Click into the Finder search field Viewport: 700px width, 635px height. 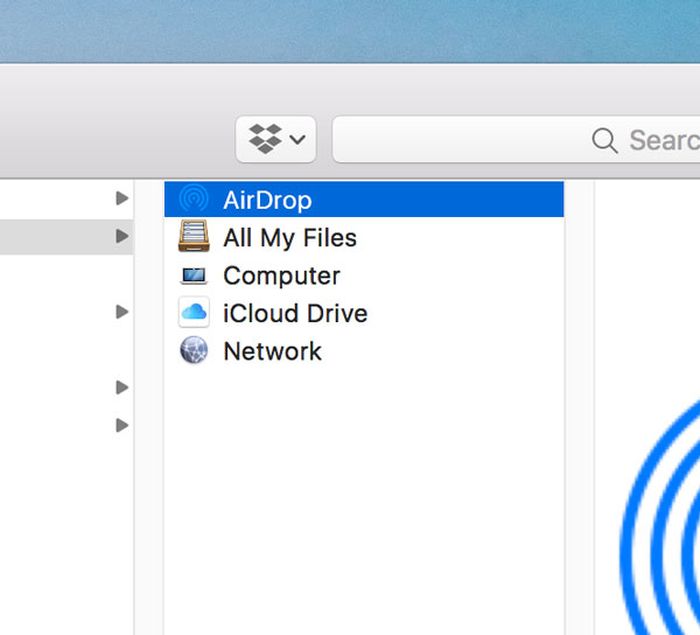click(516, 139)
